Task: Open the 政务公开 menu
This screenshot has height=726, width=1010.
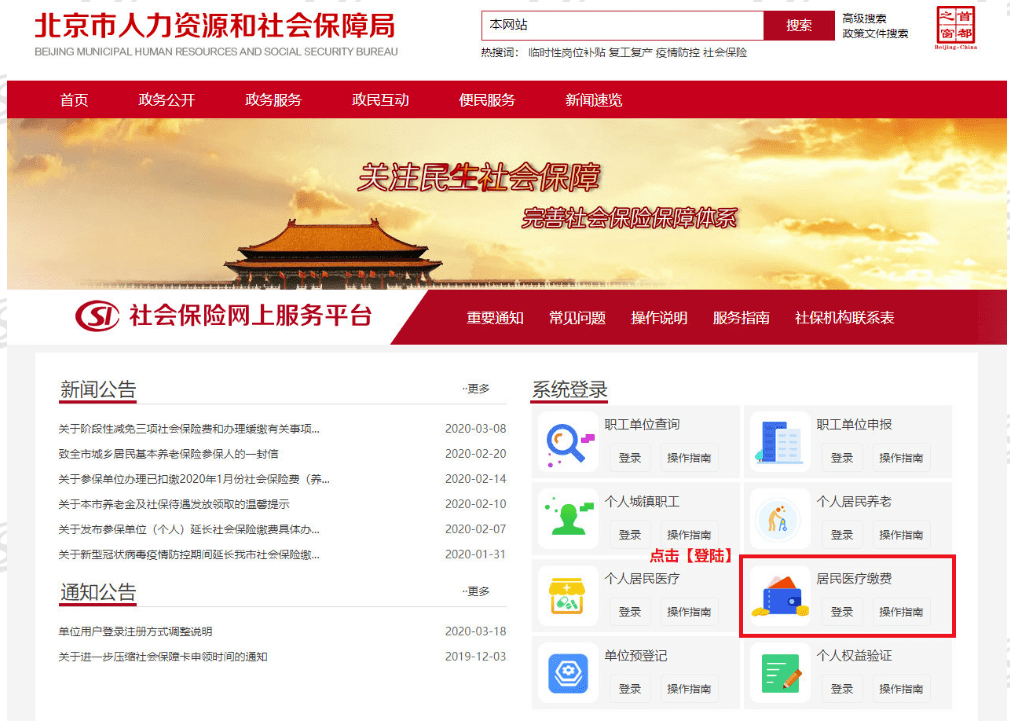Action: [x=166, y=100]
